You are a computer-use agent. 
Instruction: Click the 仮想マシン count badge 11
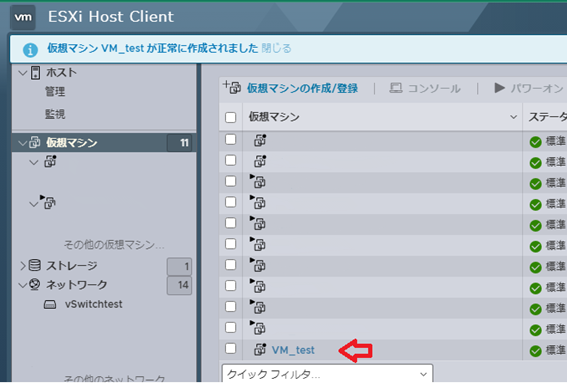point(179,143)
